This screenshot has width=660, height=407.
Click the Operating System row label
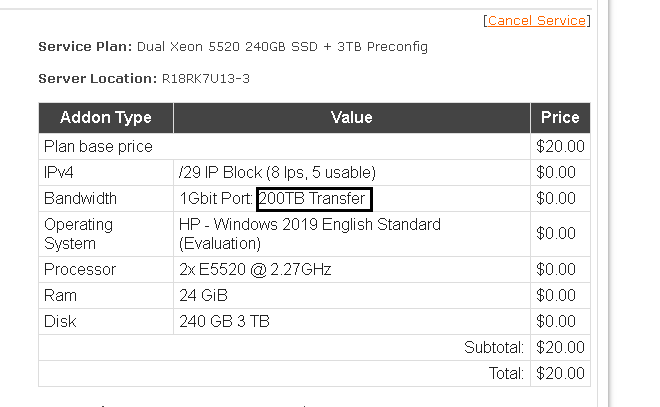click(78, 234)
